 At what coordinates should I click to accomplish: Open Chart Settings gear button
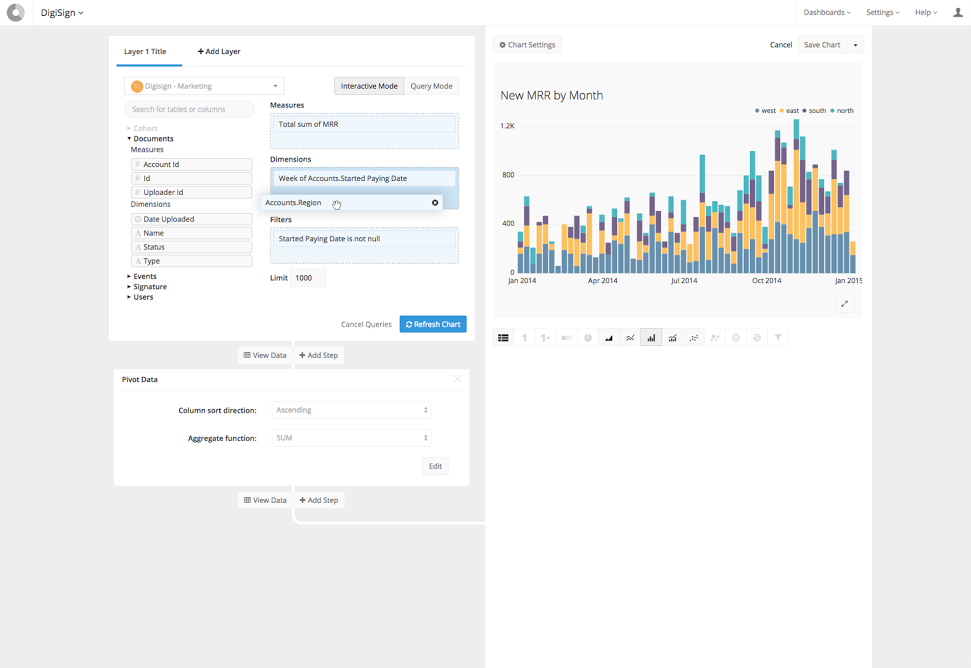528,45
